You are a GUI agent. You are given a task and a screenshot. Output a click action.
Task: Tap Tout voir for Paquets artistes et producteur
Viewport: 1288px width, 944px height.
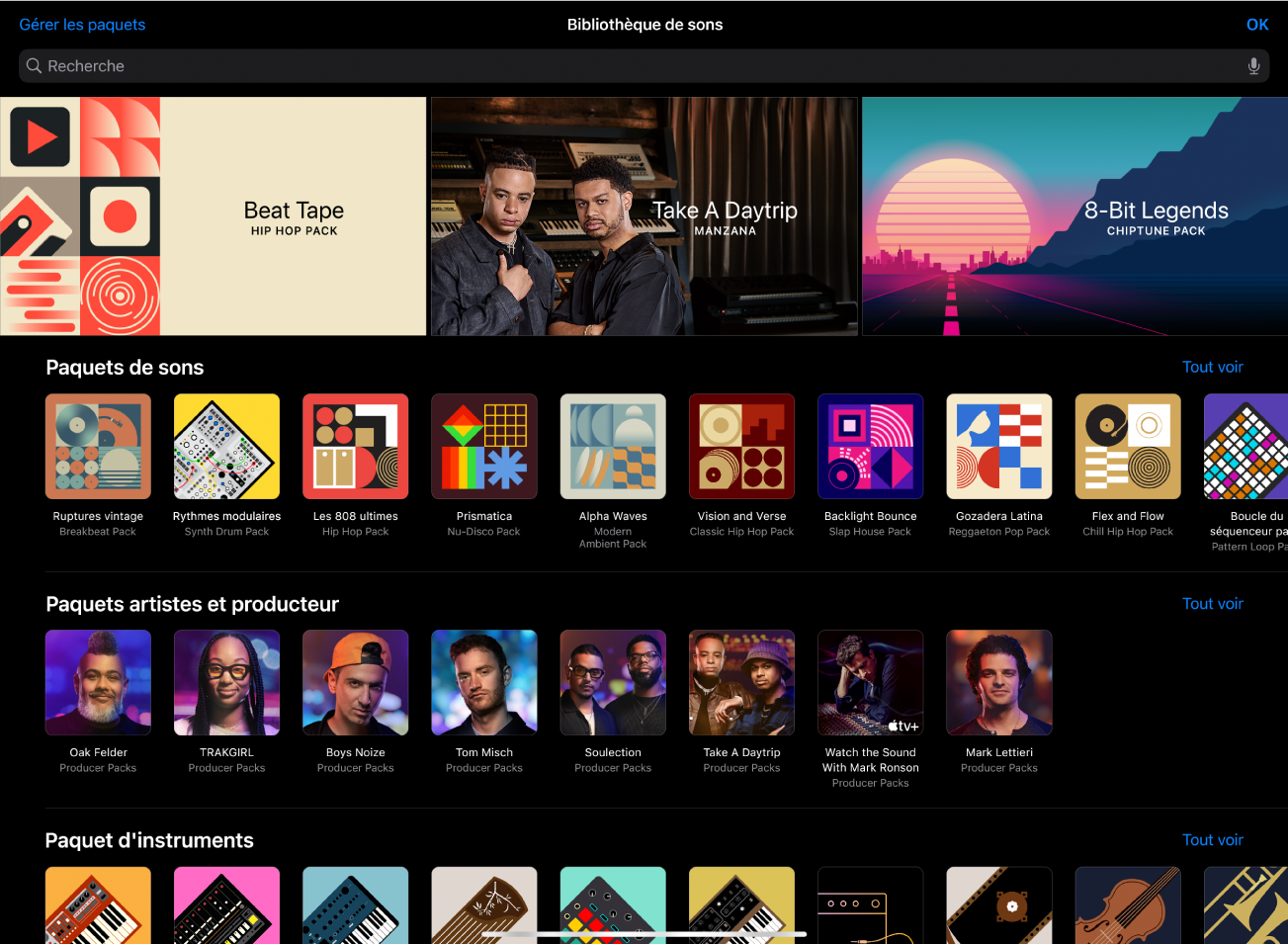[1212, 604]
